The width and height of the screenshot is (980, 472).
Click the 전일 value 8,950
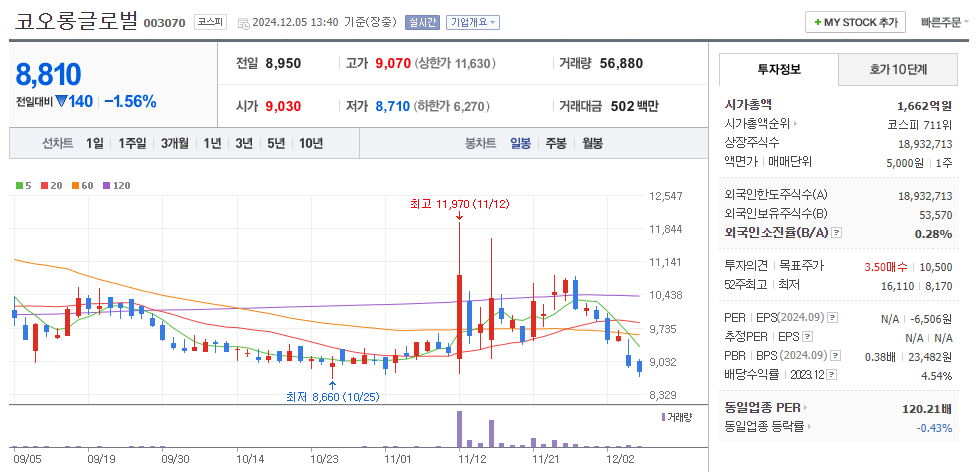pos(283,63)
